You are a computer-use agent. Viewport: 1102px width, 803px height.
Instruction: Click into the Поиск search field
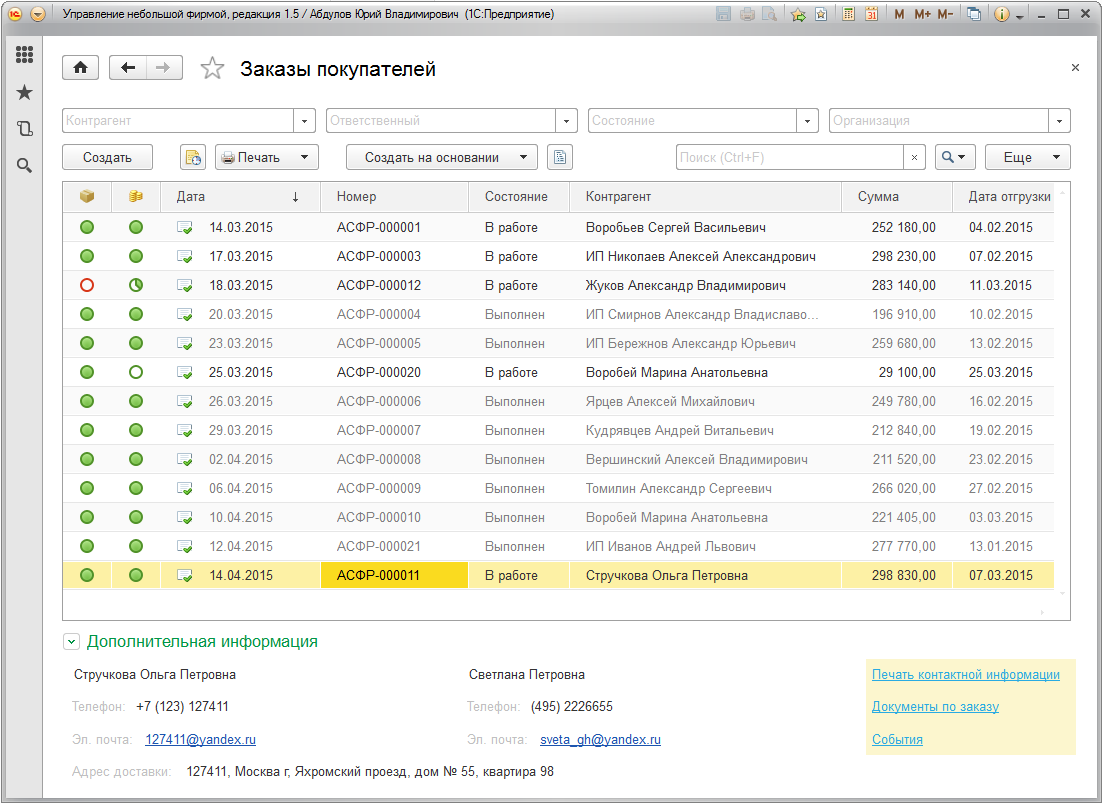click(x=790, y=157)
